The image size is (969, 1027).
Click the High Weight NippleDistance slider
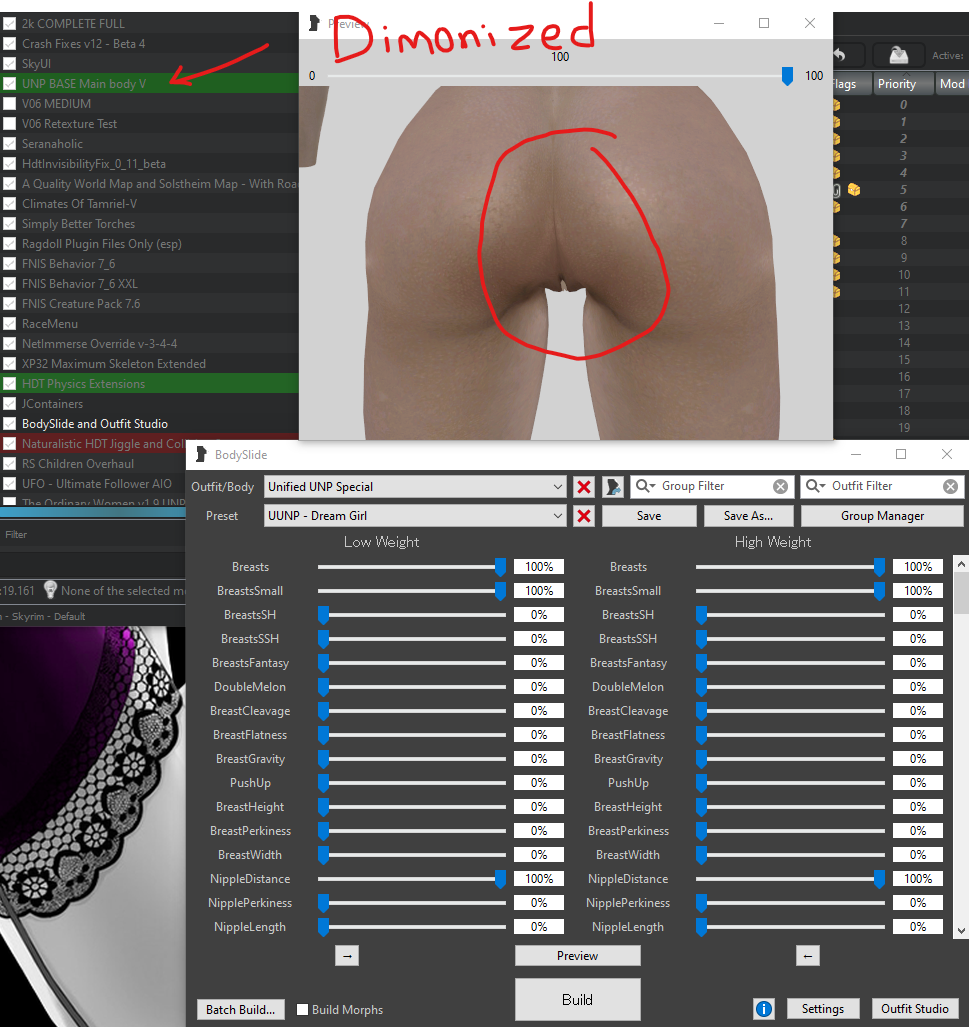click(790, 879)
